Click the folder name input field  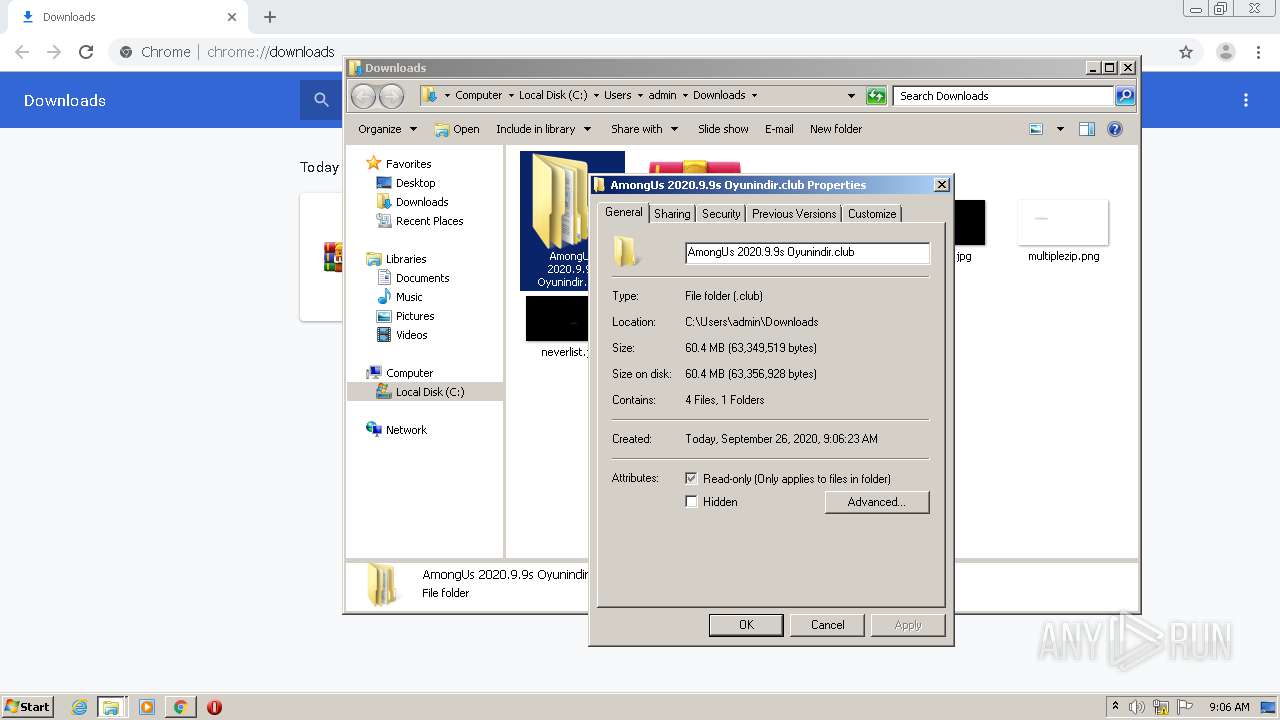click(807, 253)
